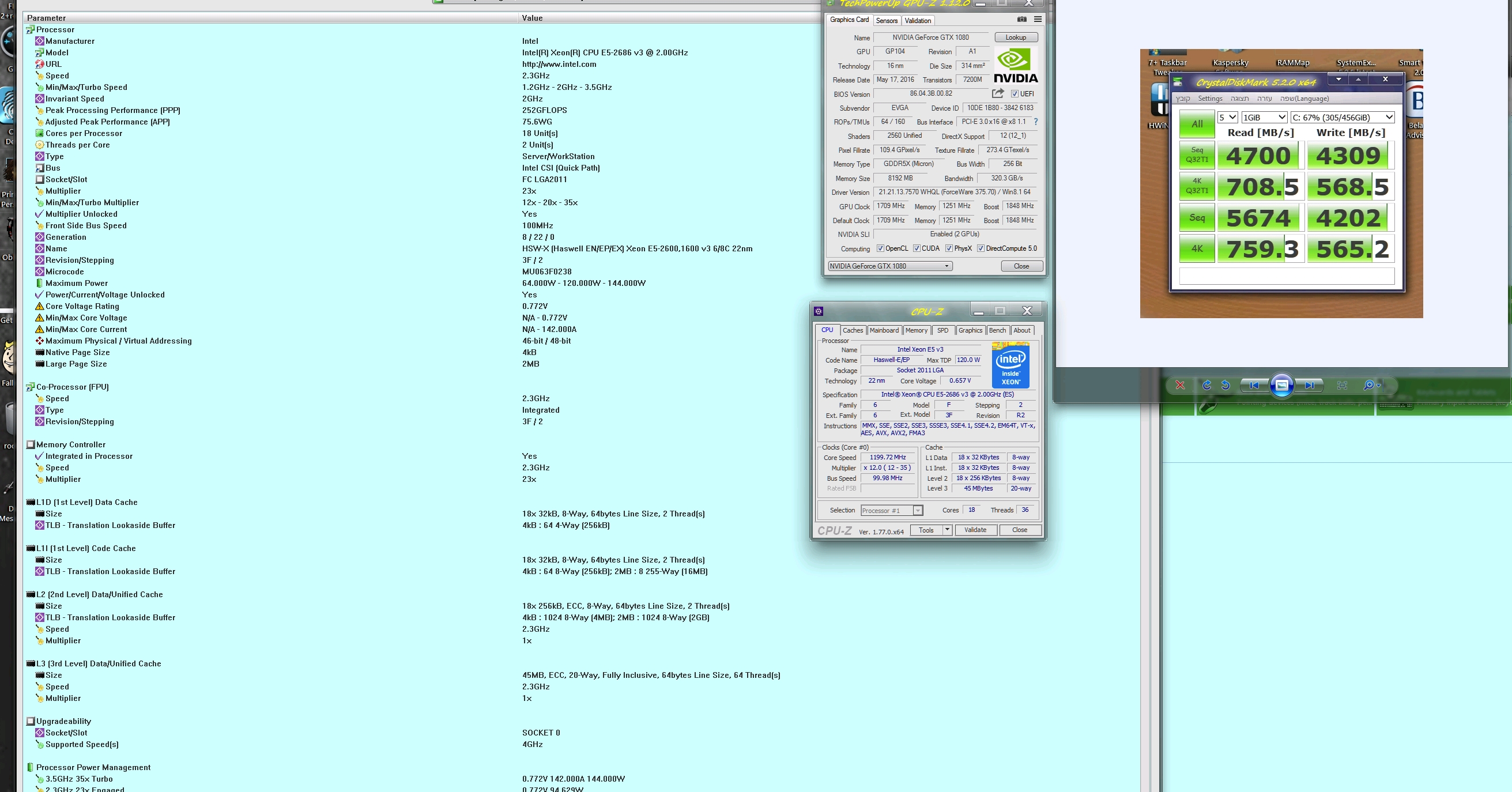The width and height of the screenshot is (1512, 792).
Task: Open the zoom dropdown arrow in photo viewer
Action: click(1378, 386)
